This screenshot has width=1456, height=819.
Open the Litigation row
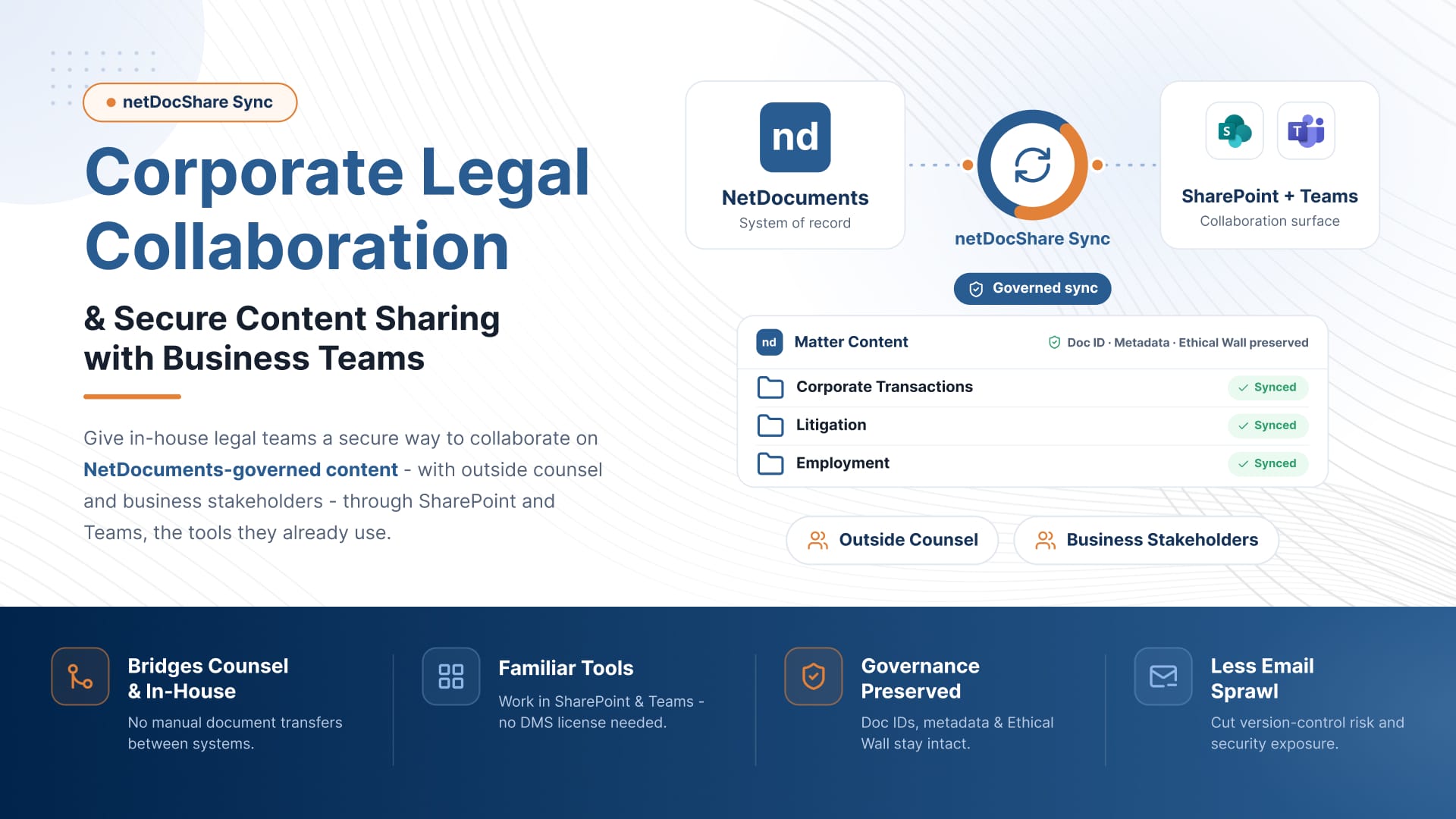pos(1032,425)
